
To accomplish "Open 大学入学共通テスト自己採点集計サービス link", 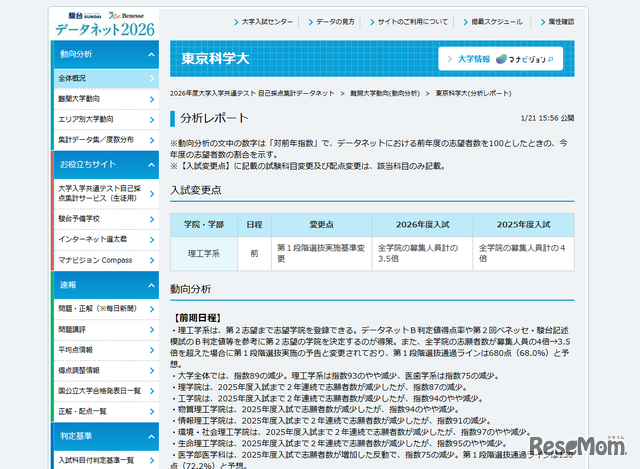I will click(x=106, y=193).
